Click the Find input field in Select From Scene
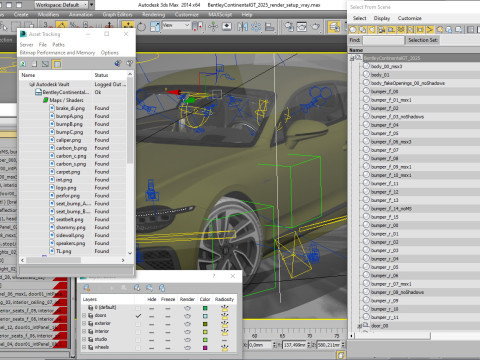 pos(384,40)
